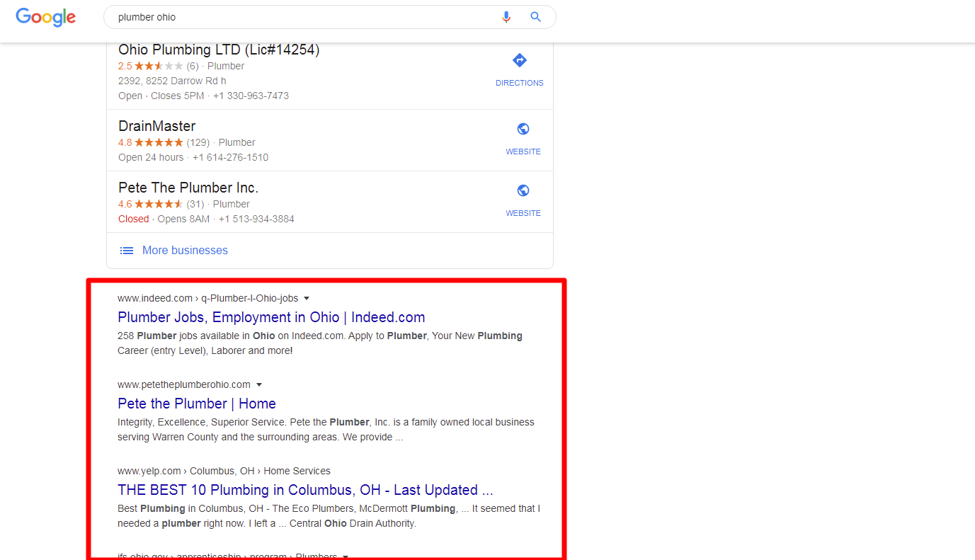Click the 4.6 star rating (31) for Pete The Plumber
The image size is (975, 560).
[161, 204]
